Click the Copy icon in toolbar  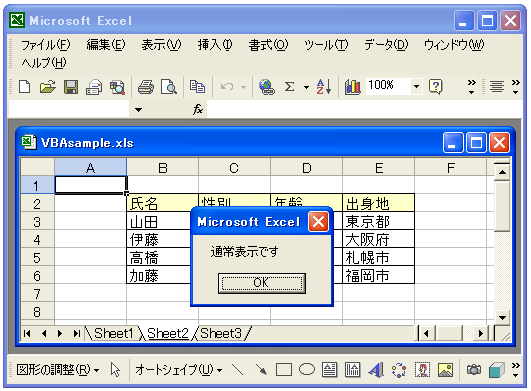pyautogui.click(x=197, y=87)
